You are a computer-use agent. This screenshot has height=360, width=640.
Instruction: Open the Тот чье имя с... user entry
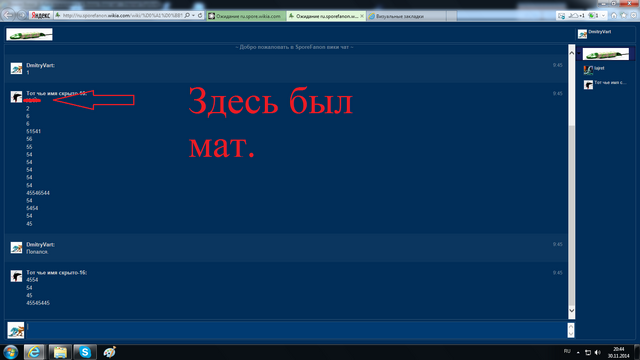click(610, 82)
